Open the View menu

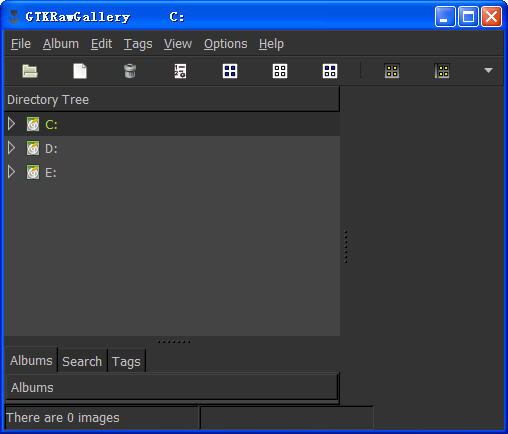click(x=178, y=44)
